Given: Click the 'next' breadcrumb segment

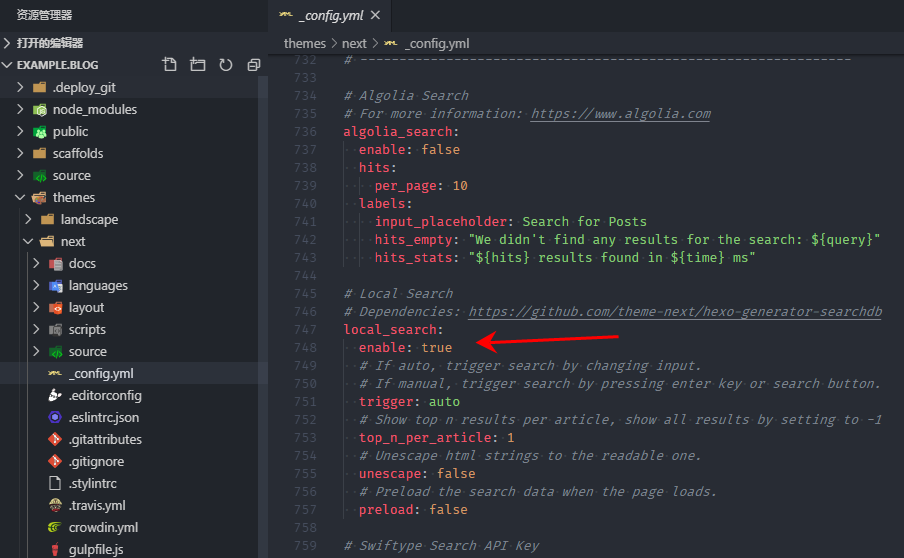Looking at the screenshot, I should (354, 43).
